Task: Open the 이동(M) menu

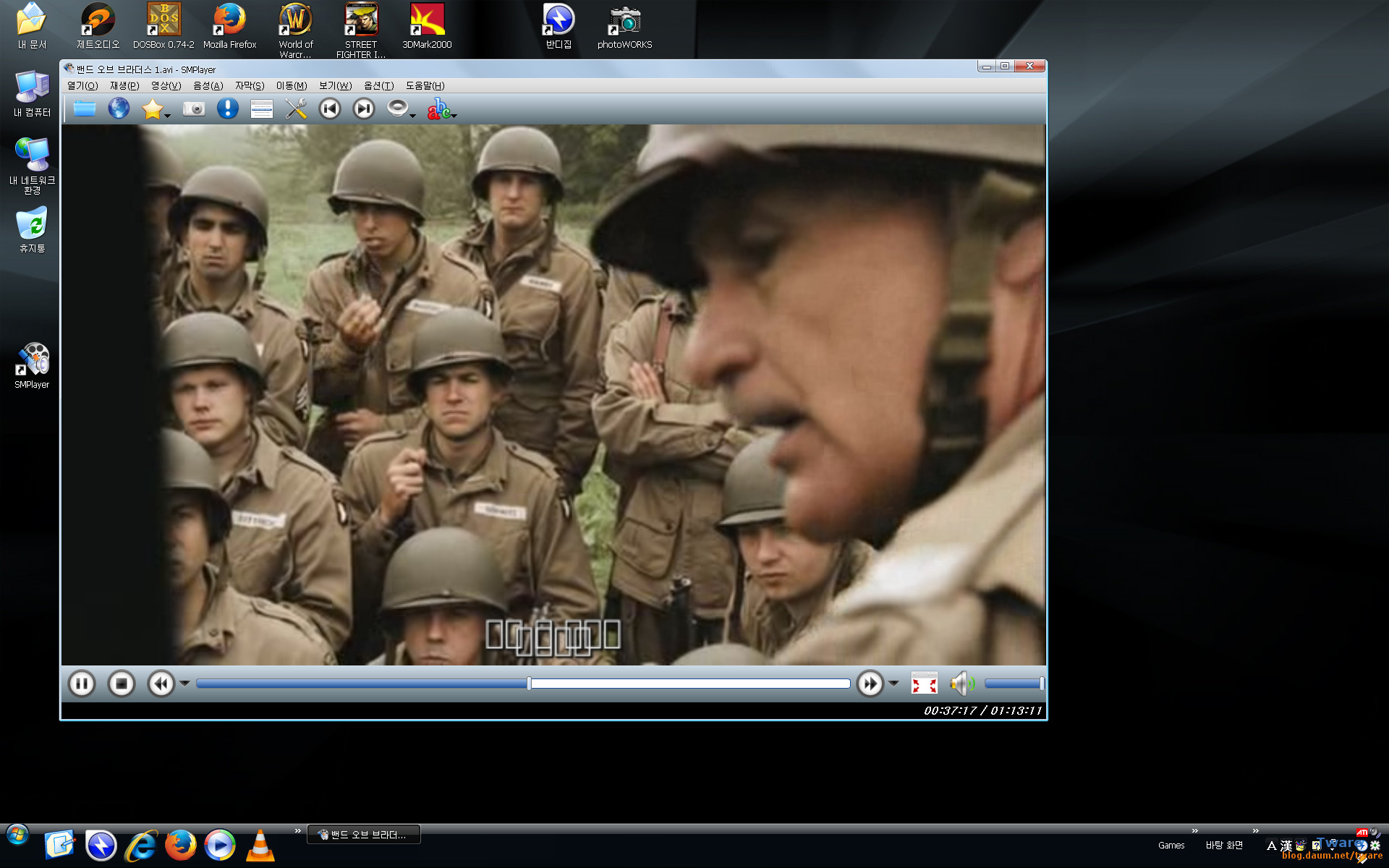Action: (x=292, y=85)
